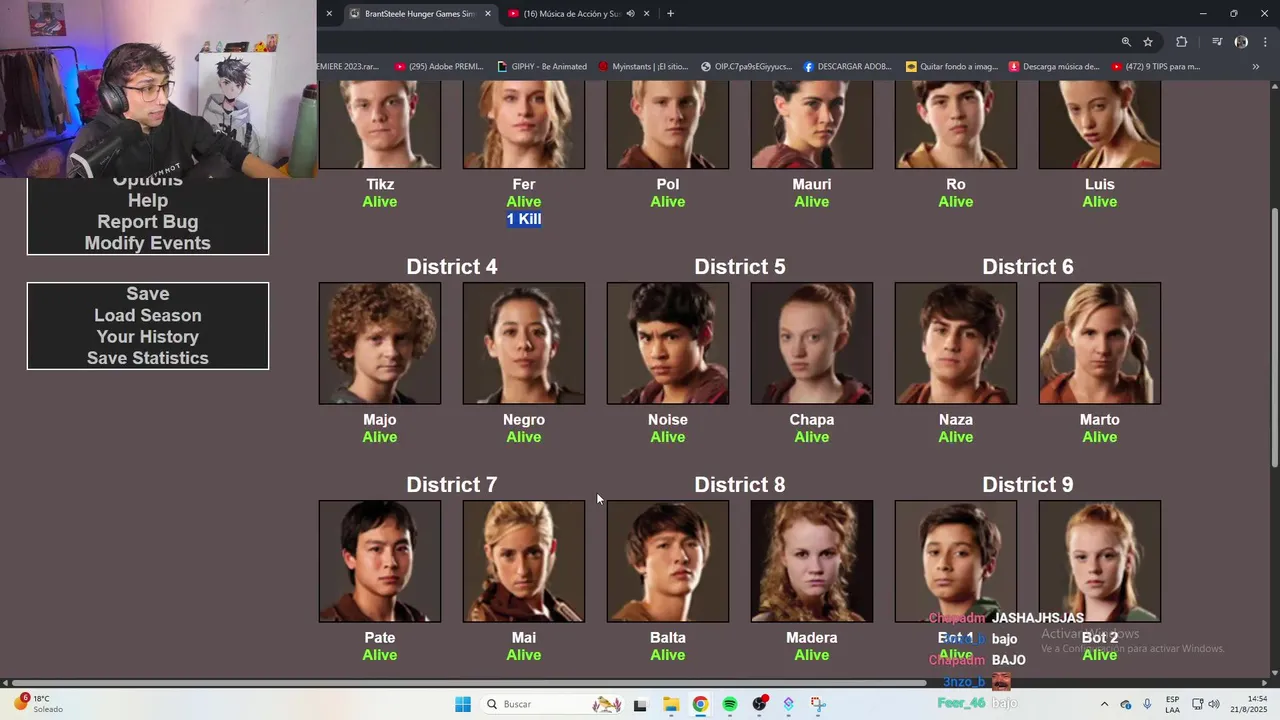Show hidden system tray icons
Screen dimensions: 1280x720
coord(1104,704)
